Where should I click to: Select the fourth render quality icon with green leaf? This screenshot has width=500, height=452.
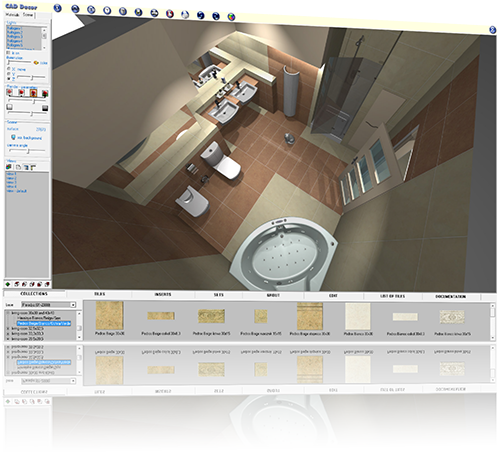[45, 94]
